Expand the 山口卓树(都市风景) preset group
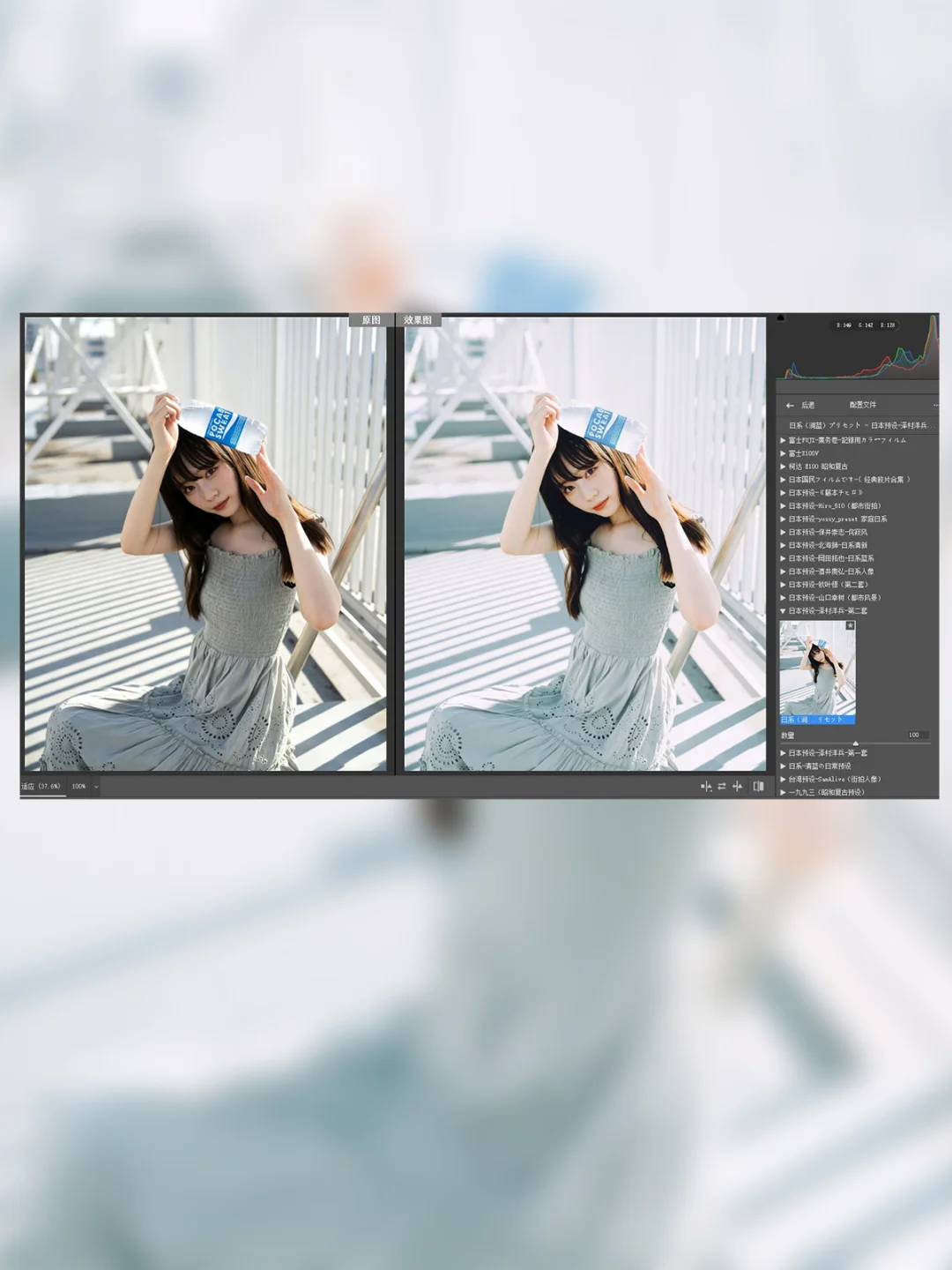This screenshot has height=1270, width=952. [783, 597]
